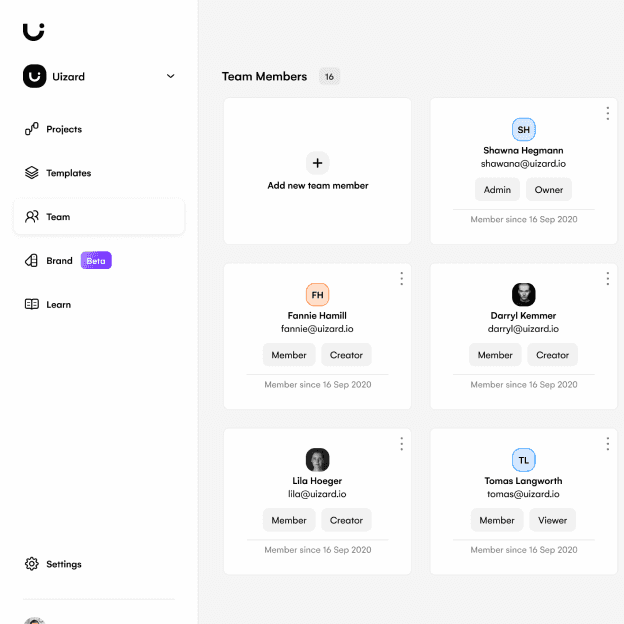The image size is (624, 624).
Task: Click the team member count badge 16
Action: tap(330, 76)
